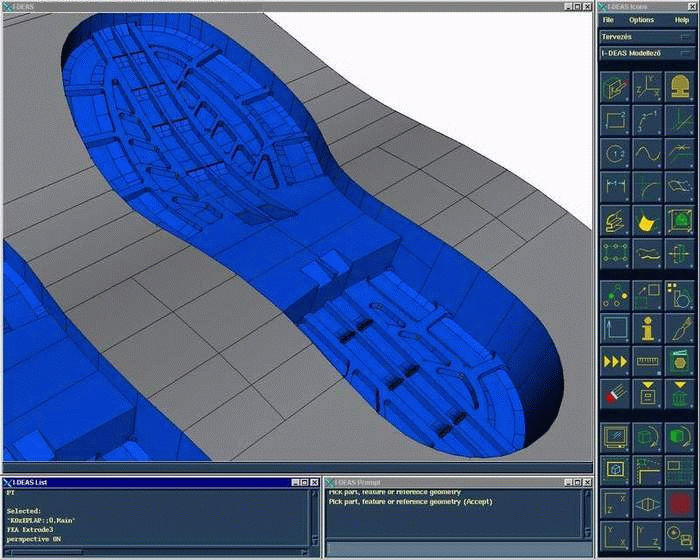Select the dimension tool icon

click(615, 187)
